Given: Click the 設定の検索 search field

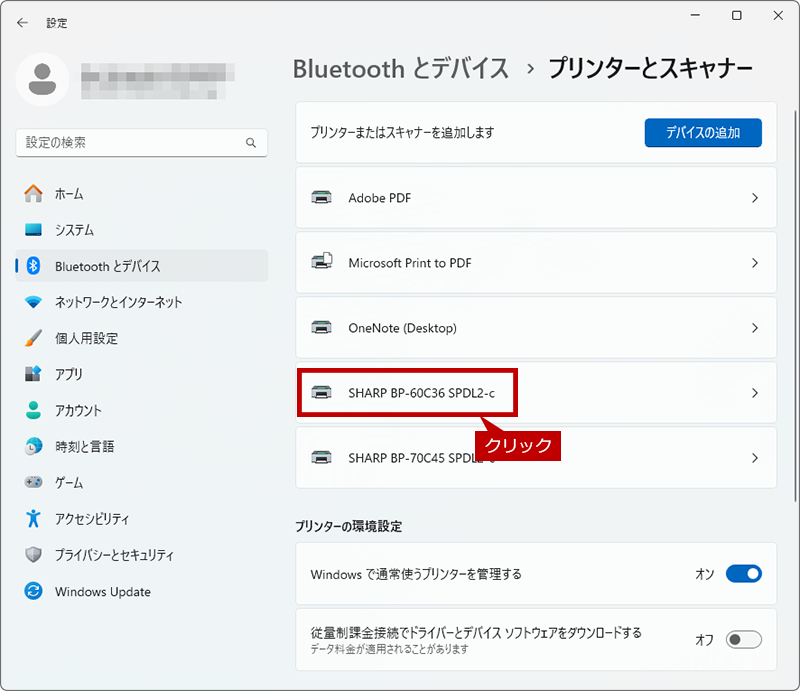Looking at the screenshot, I should point(142,143).
